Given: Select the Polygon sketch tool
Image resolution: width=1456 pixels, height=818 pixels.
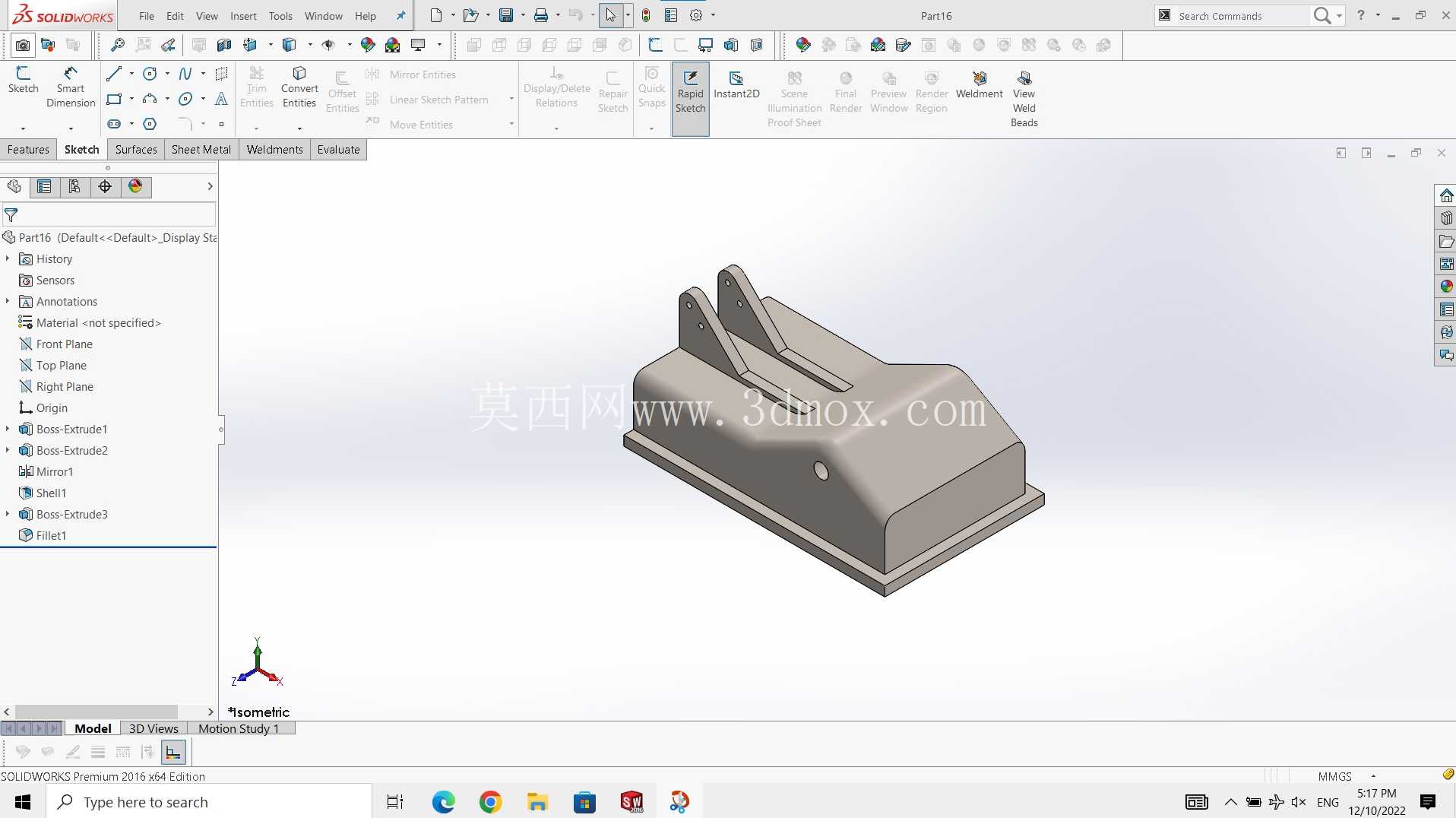Looking at the screenshot, I should tap(150, 124).
